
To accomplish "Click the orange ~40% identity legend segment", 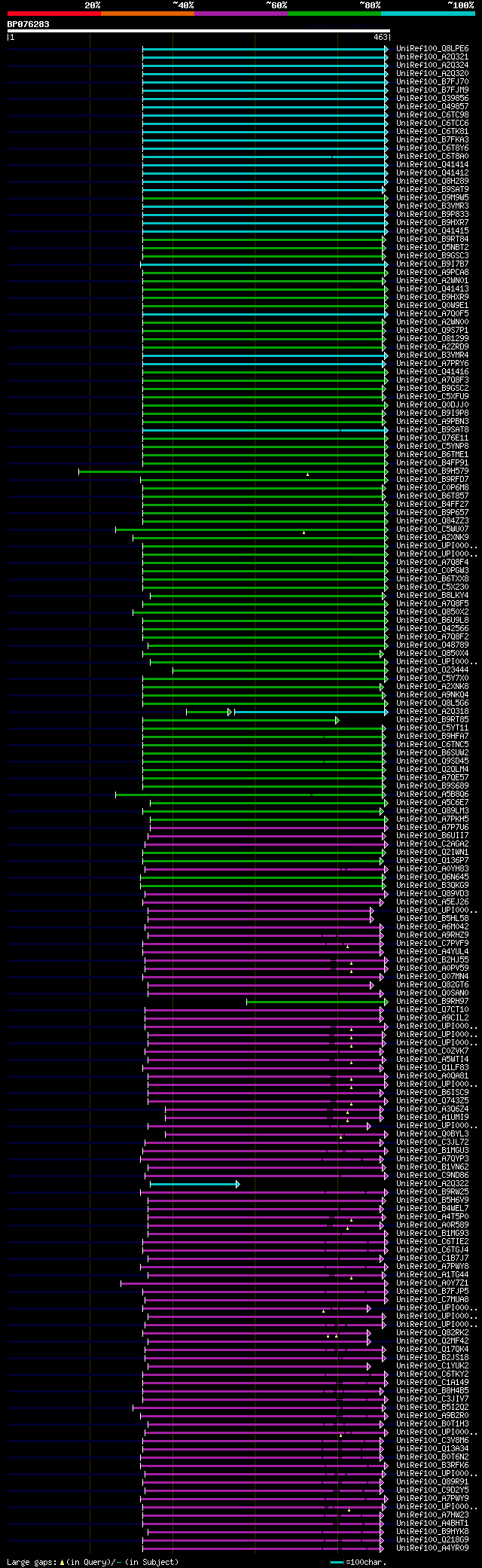I will (x=148, y=14).
